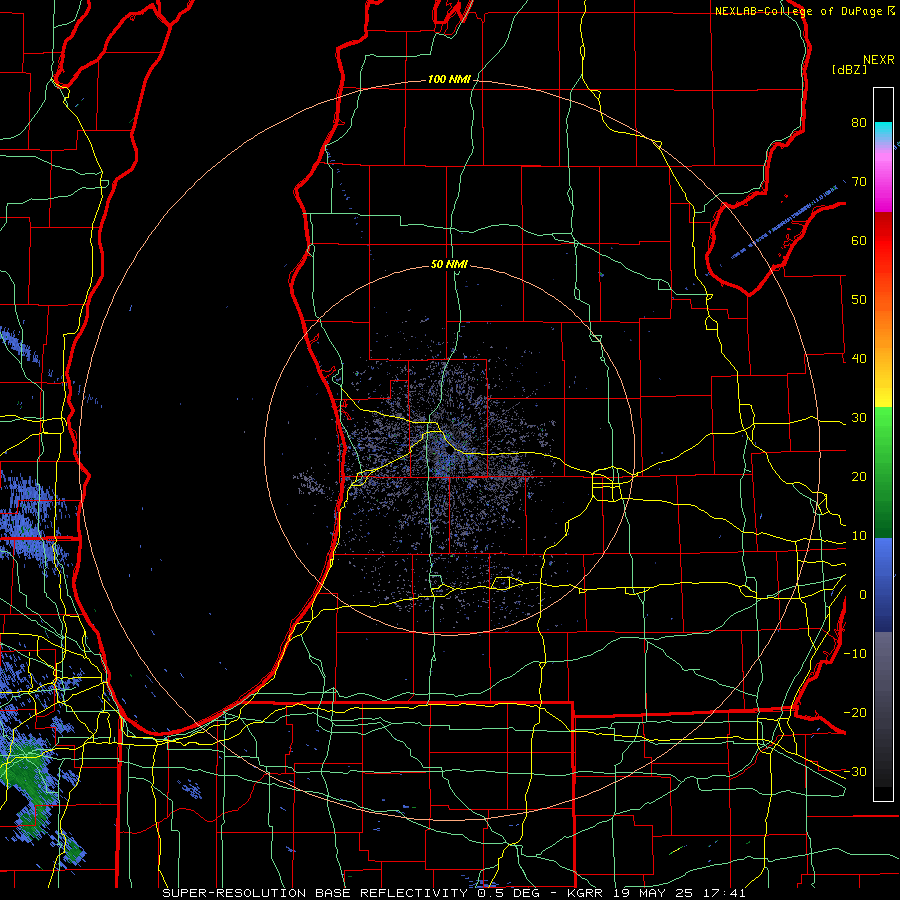Click the blue segment of the reflectivity color bar
Viewport: 900px width, 900px height.
pos(883,584)
